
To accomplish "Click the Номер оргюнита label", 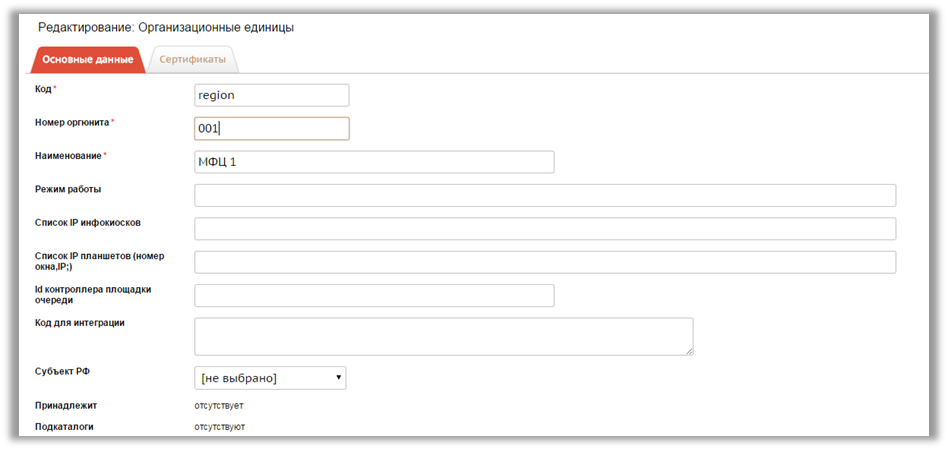I will click(x=73, y=122).
